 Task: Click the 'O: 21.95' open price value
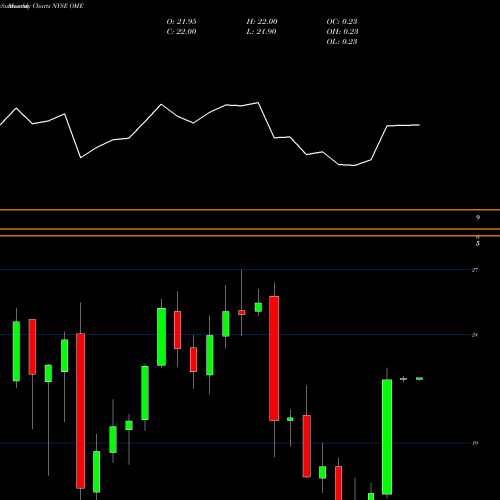[181, 22]
